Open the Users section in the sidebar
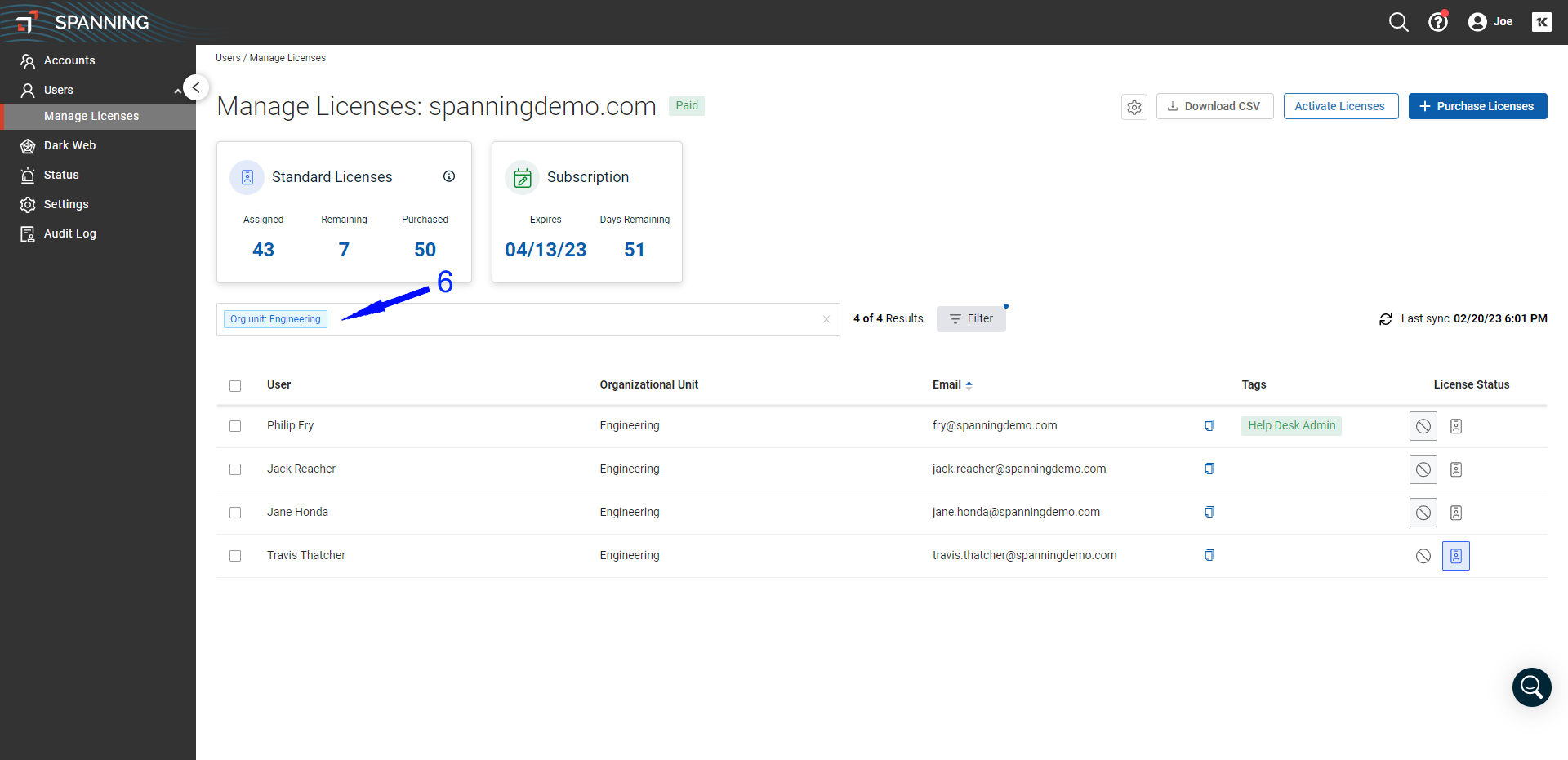This screenshot has width=1568, height=760. tap(98, 90)
